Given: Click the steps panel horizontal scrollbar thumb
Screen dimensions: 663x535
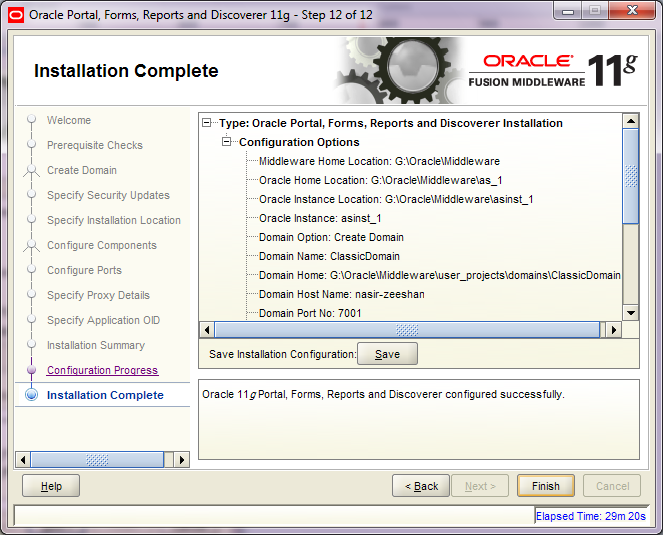Looking at the screenshot, I should (x=97, y=460).
